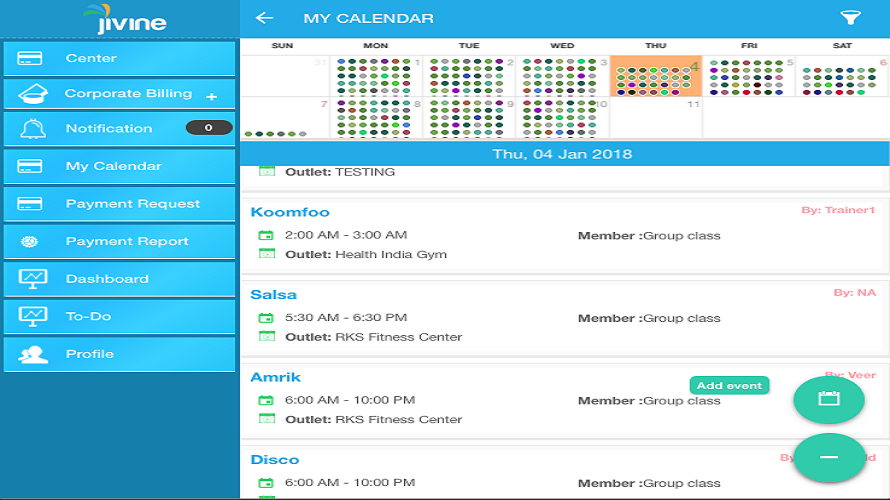Open the filter funnel icon
890x500 pixels.
[850, 18]
